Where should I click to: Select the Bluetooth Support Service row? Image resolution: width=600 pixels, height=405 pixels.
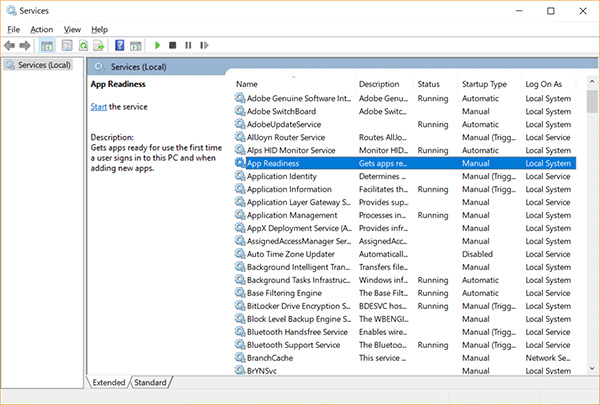pos(293,345)
